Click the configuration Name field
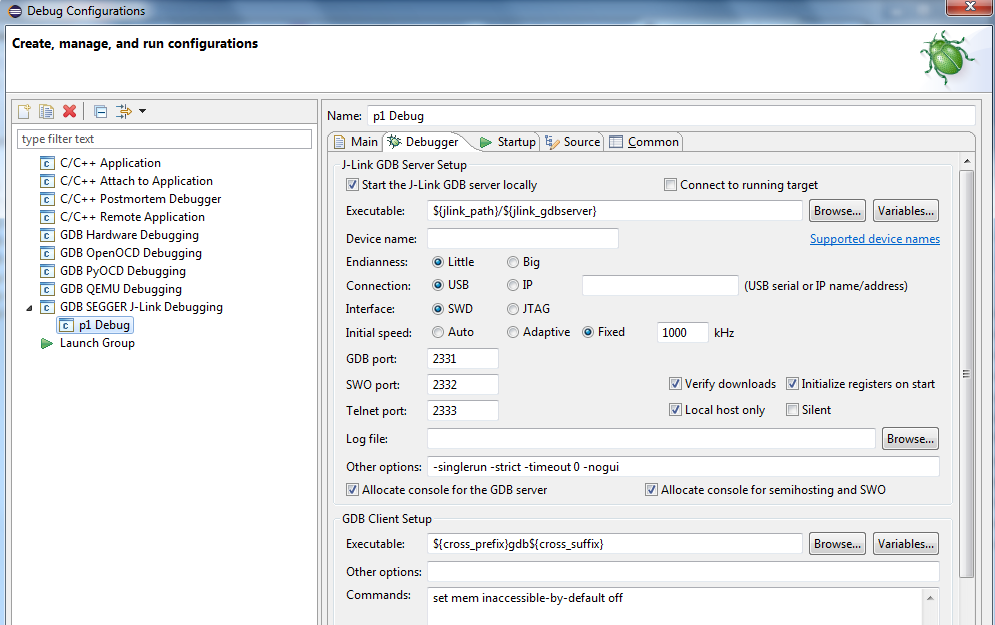The image size is (995, 625). [671, 116]
